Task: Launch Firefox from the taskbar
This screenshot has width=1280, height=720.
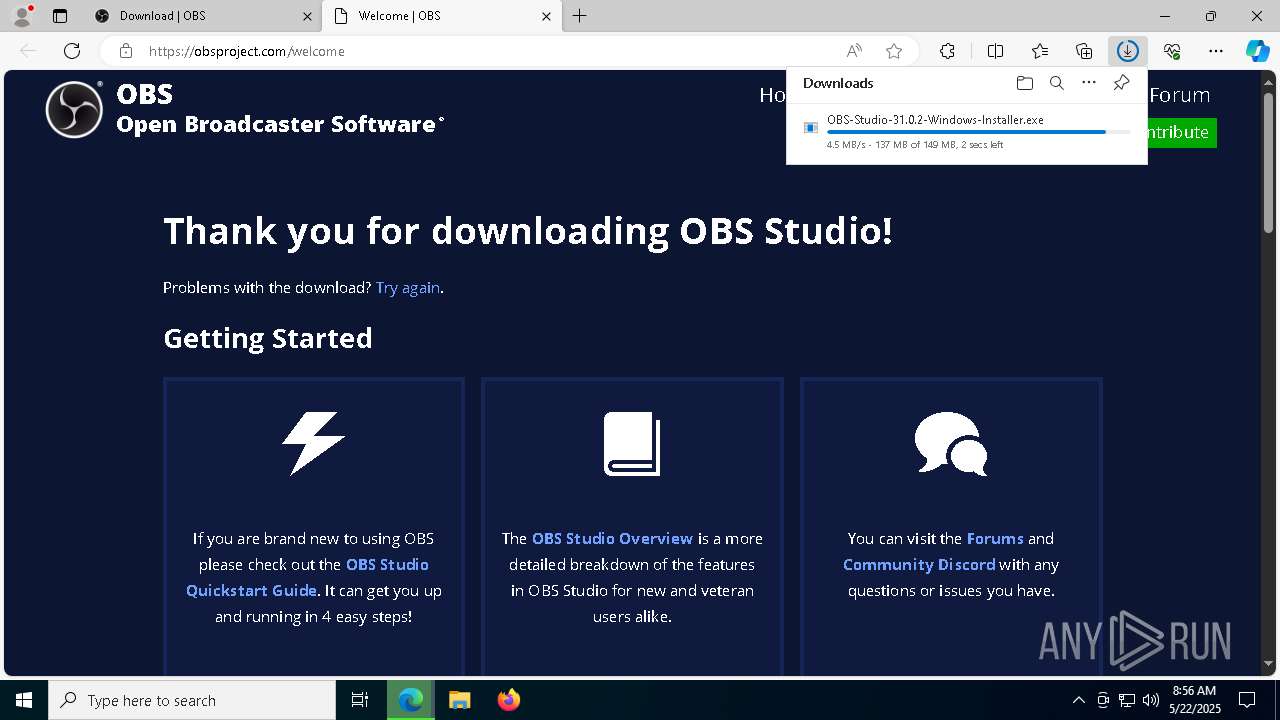Action: [509, 700]
